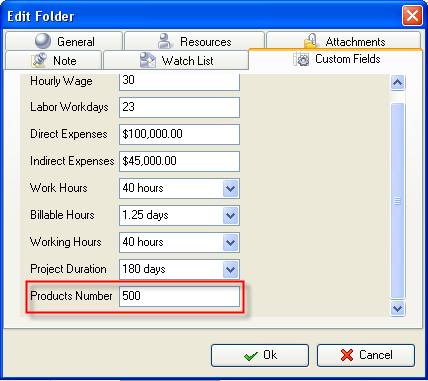Click the red X on Cancel
The width and height of the screenshot is (428, 381).
click(347, 355)
